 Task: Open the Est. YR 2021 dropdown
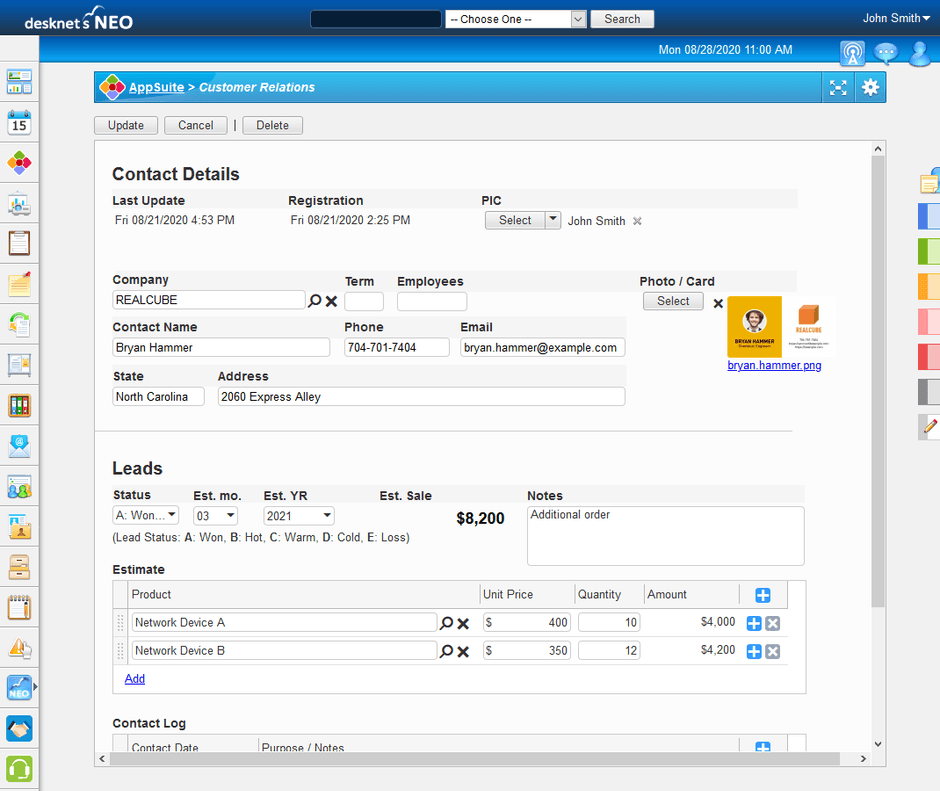(x=299, y=516)
